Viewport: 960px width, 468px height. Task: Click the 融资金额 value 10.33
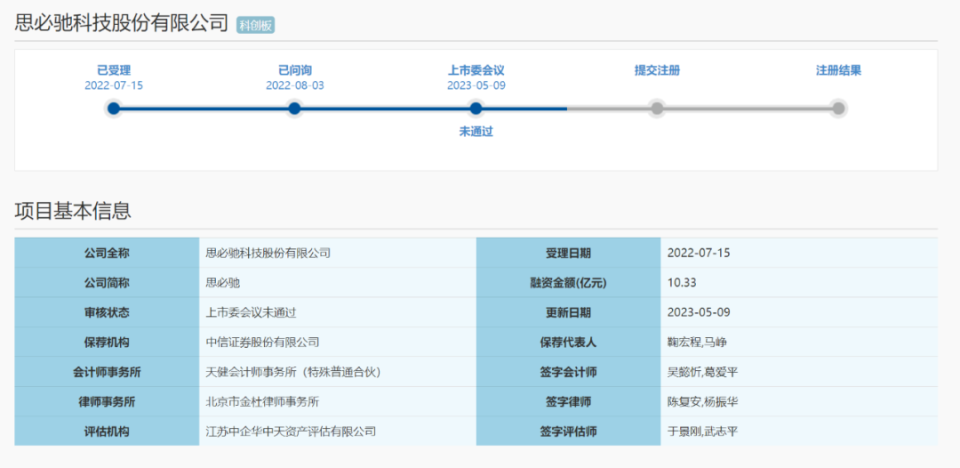point(682,283)
